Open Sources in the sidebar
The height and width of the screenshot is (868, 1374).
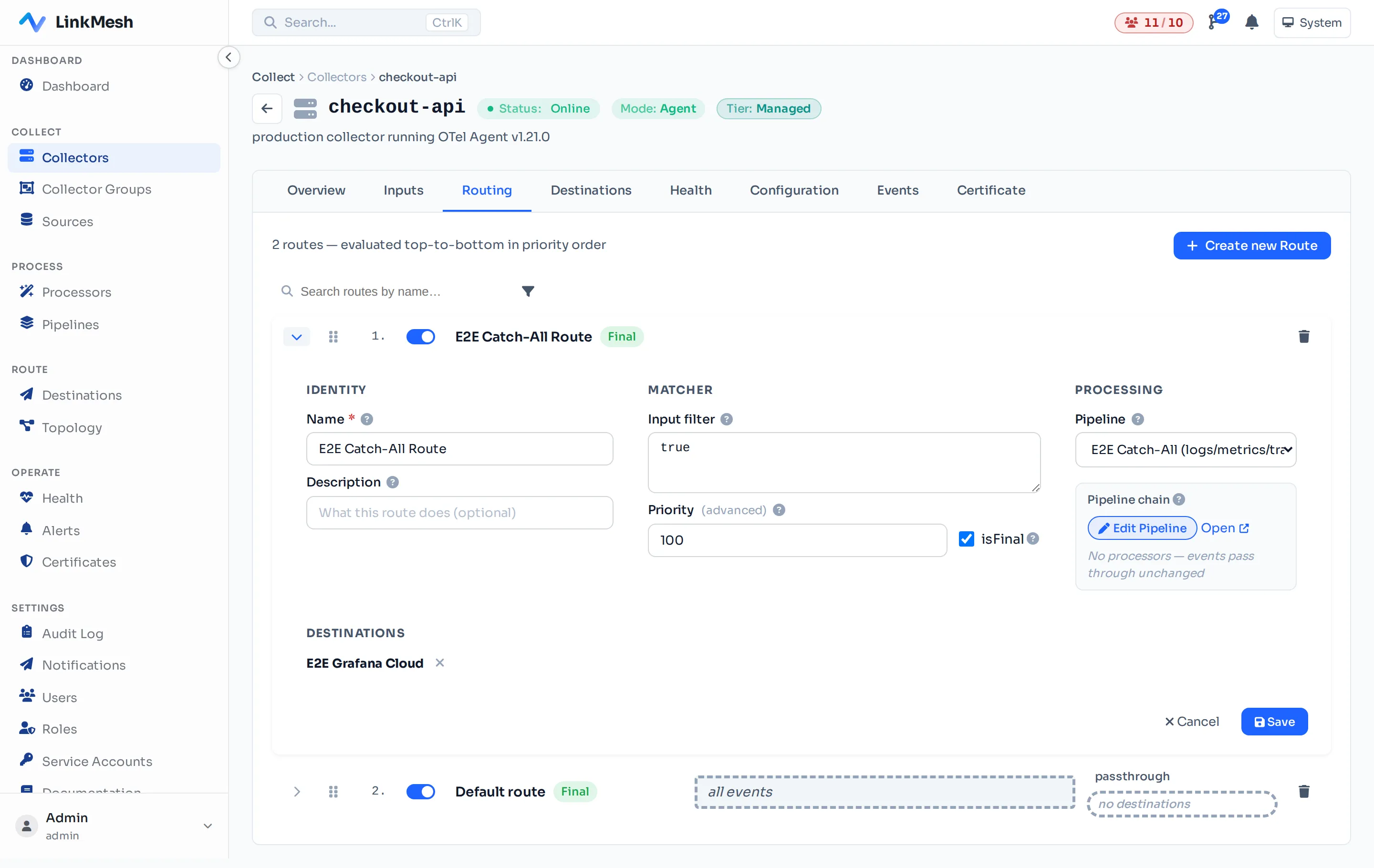coord(114,221)
